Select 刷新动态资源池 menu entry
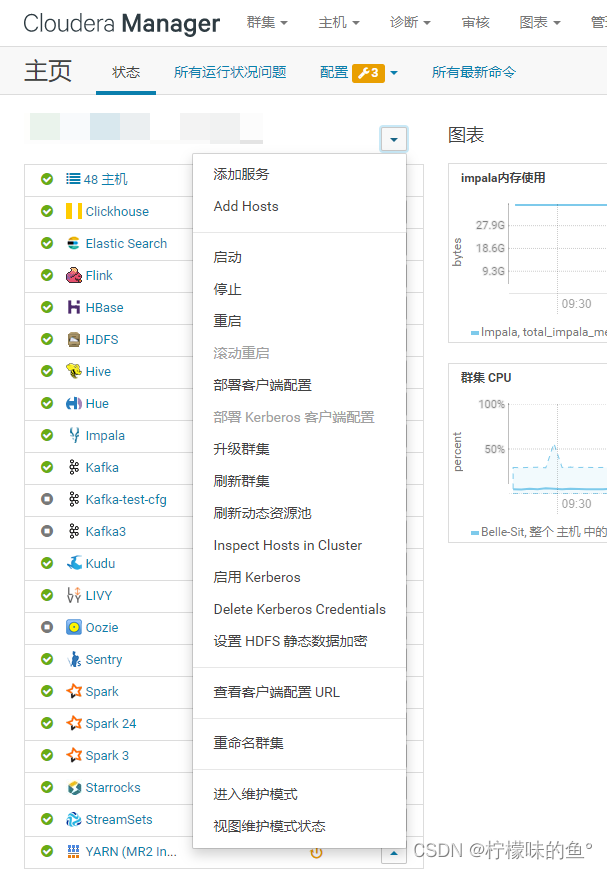Image resolution: width=607 pixels, height=869 pixels. (x=299, y=513)
